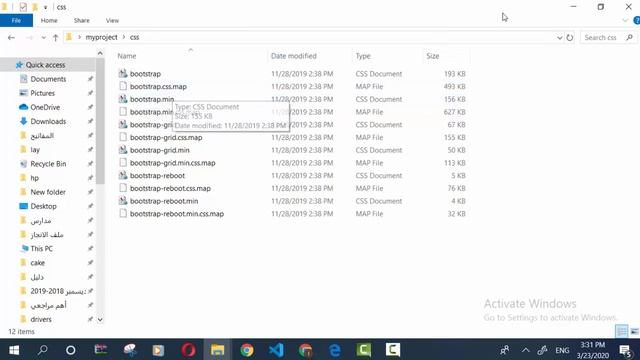
Task: Refresh the css folder view
Action: click(x=570, y=38)
